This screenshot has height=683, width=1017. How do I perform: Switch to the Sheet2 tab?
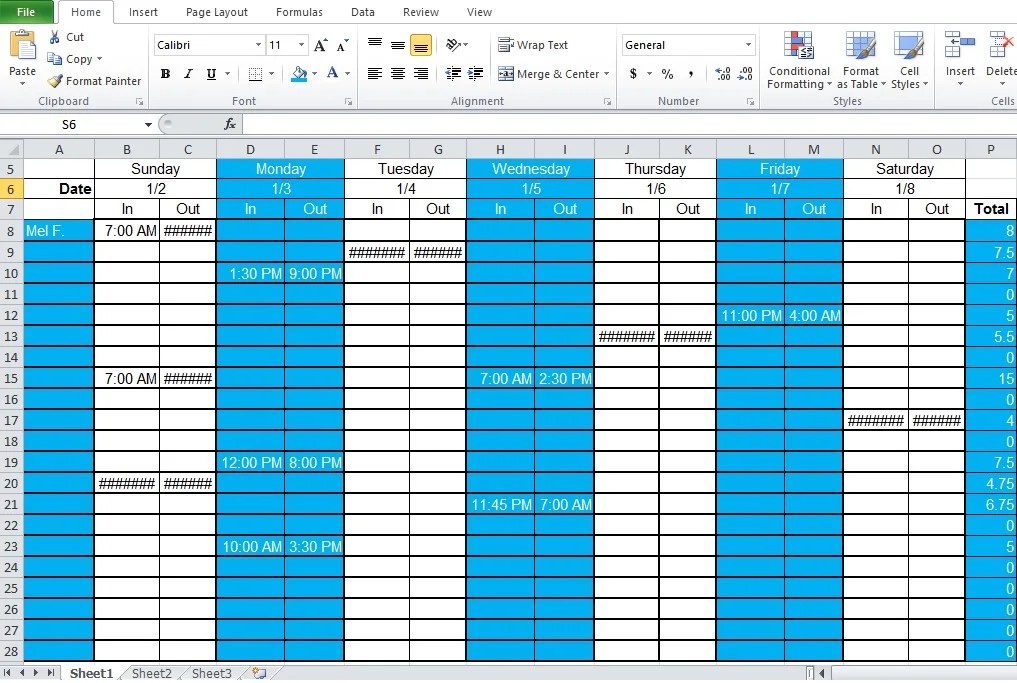[x=152, y=673]
